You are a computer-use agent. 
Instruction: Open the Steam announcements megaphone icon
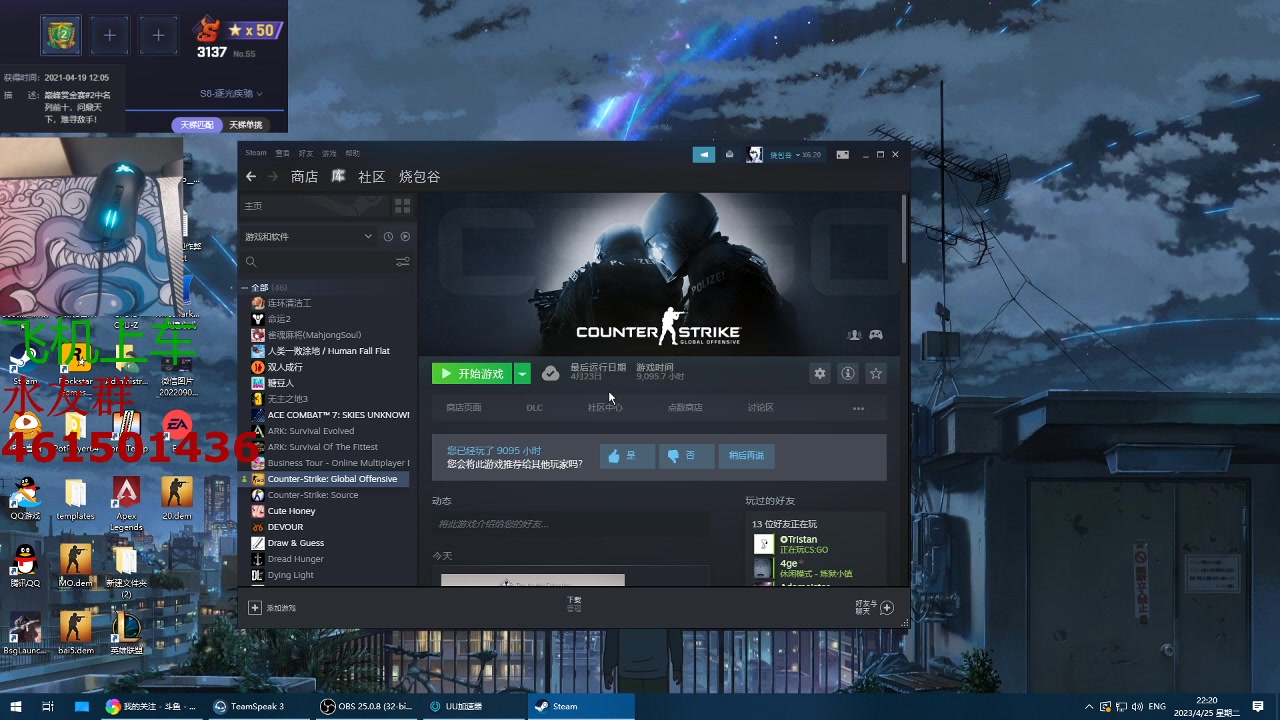click(704, 154)
